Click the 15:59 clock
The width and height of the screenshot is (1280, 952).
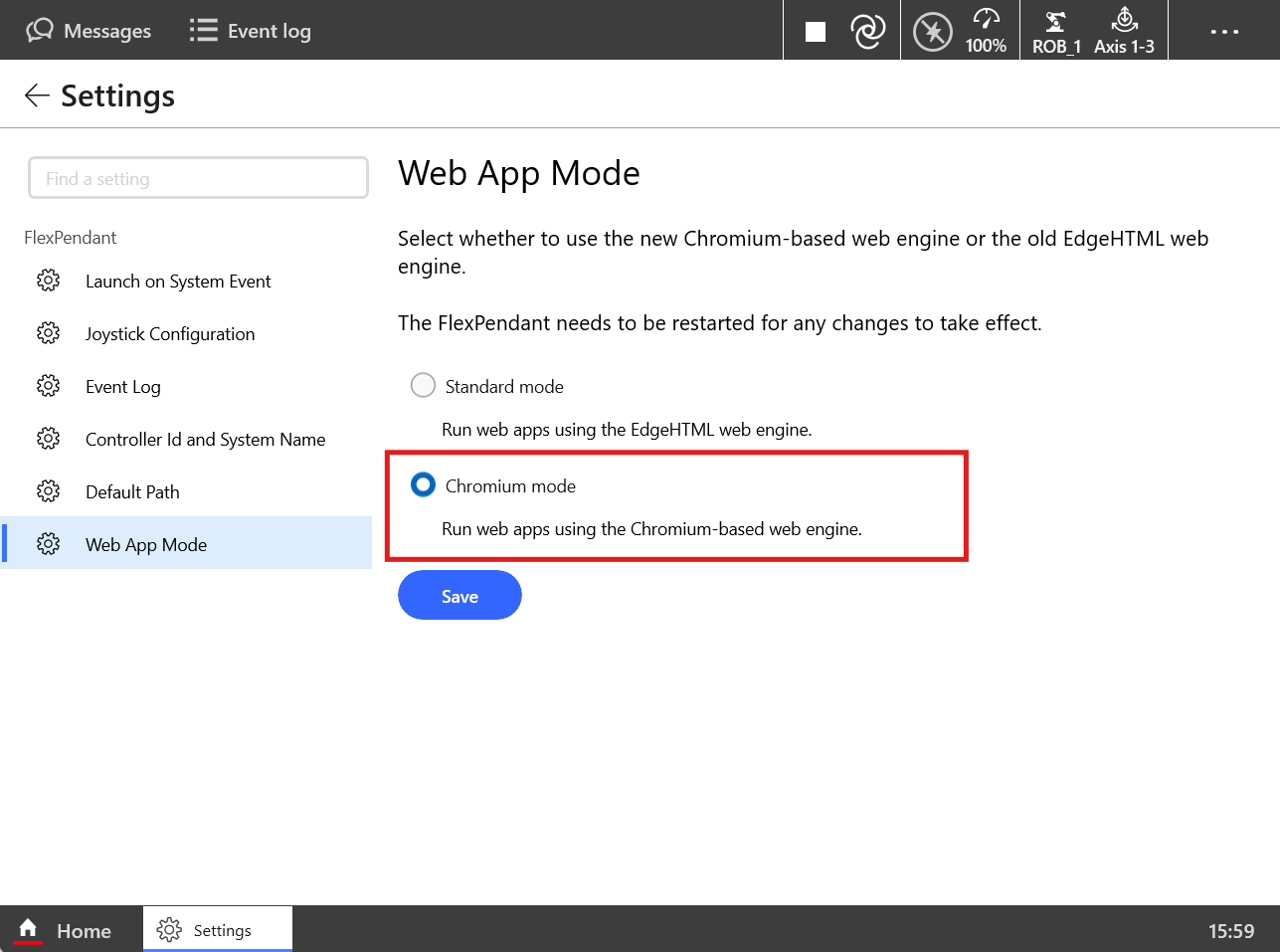coord(1231,931)
